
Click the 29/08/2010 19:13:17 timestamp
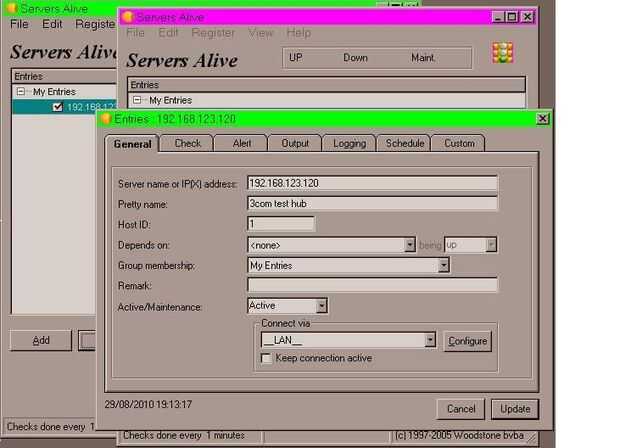coord(148,405)
